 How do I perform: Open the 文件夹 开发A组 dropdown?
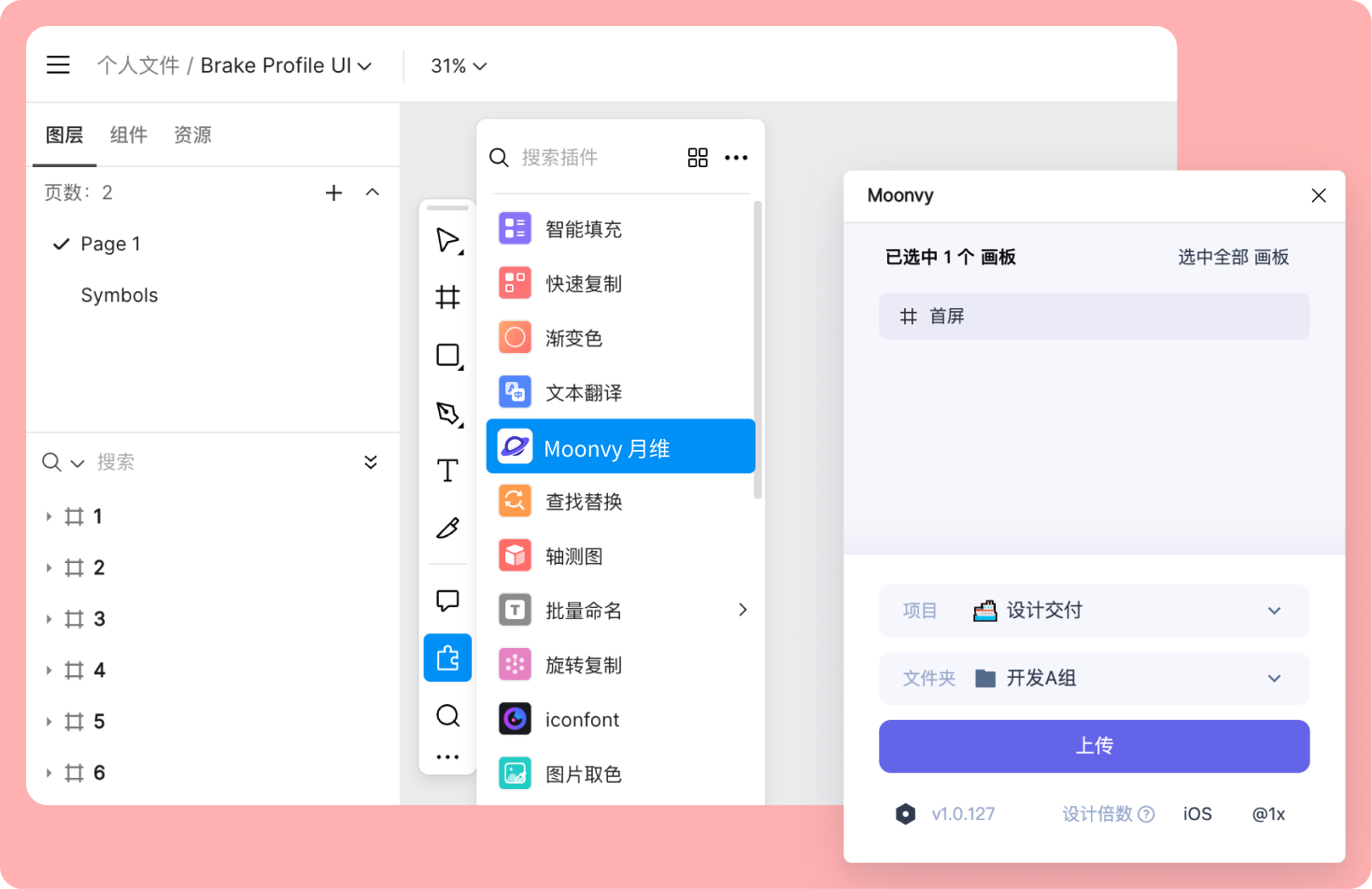[x=1094, y=679]
